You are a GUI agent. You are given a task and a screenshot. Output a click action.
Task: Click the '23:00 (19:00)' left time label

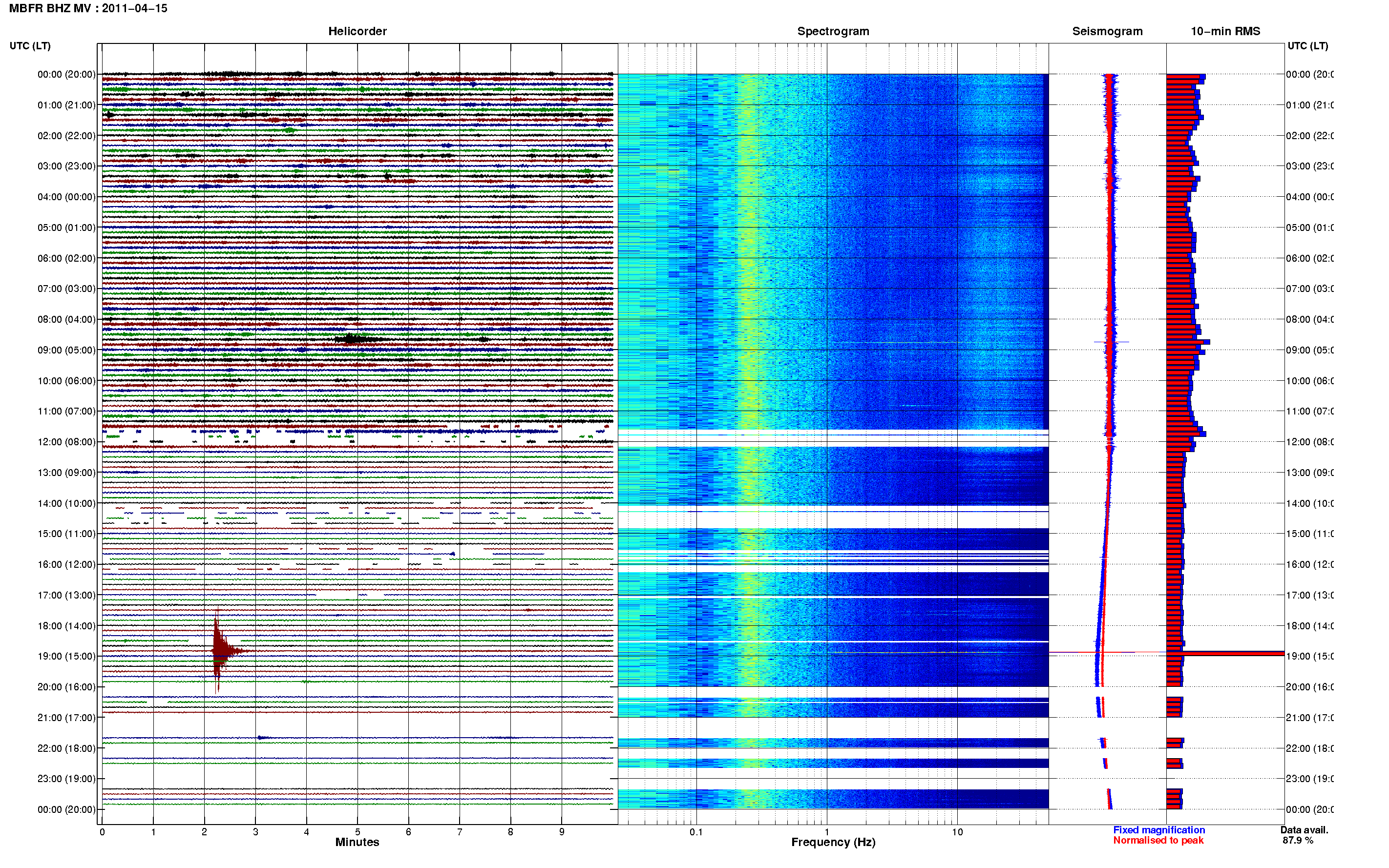point(66,779)
